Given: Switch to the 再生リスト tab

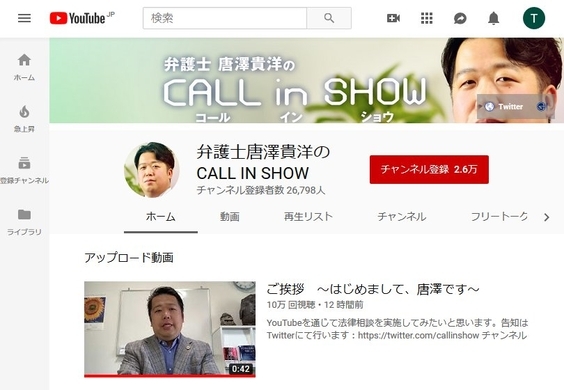Looking at the screenshot, I should pyautogui.click(x=308, y=217).
